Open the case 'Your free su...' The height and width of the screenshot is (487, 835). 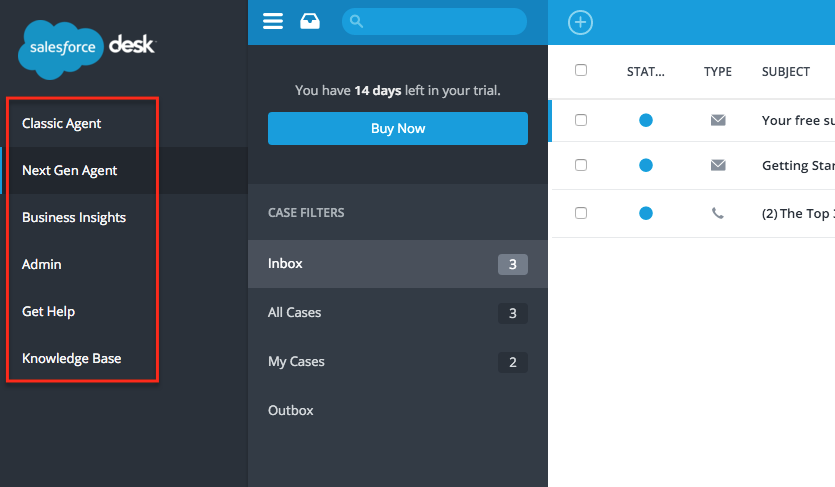pyautogui.click(x=798, y=121)
